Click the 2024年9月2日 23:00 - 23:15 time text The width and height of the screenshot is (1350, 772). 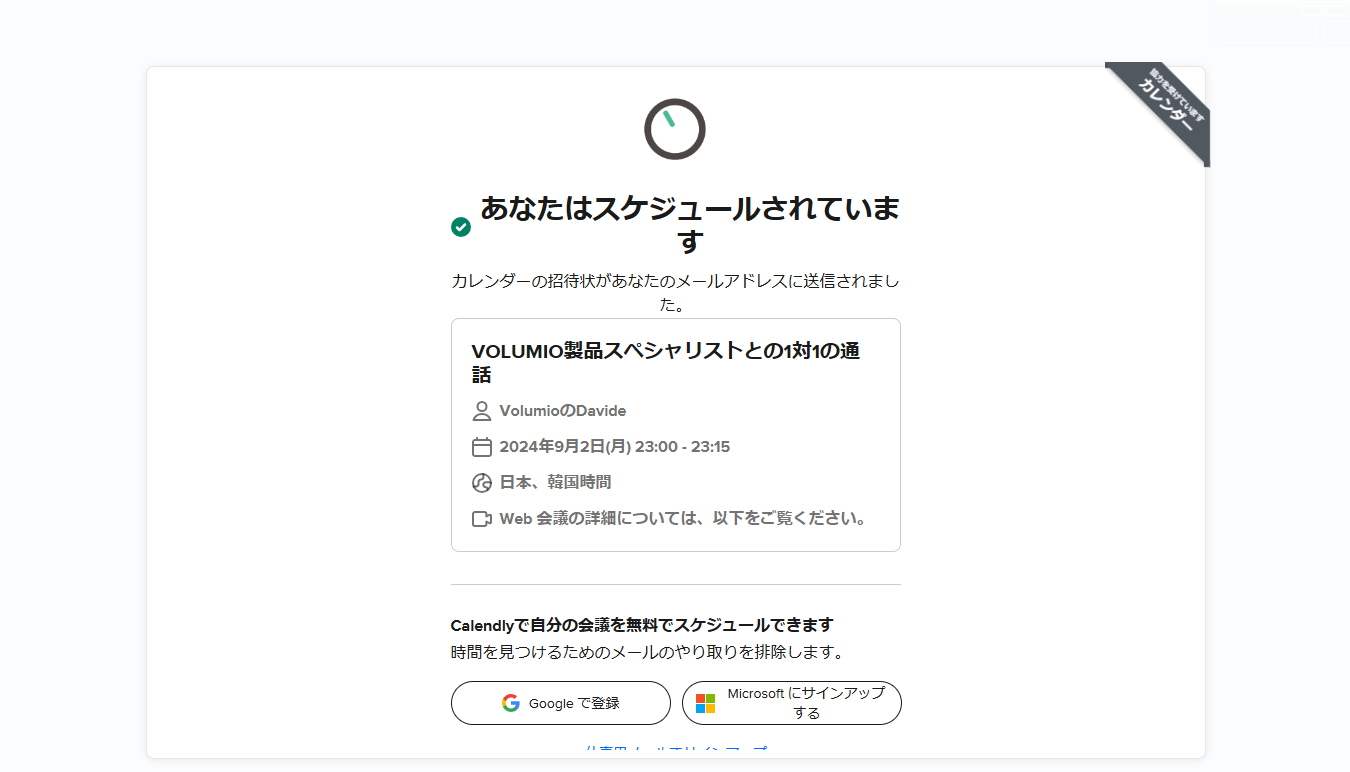tap(615, 447)
